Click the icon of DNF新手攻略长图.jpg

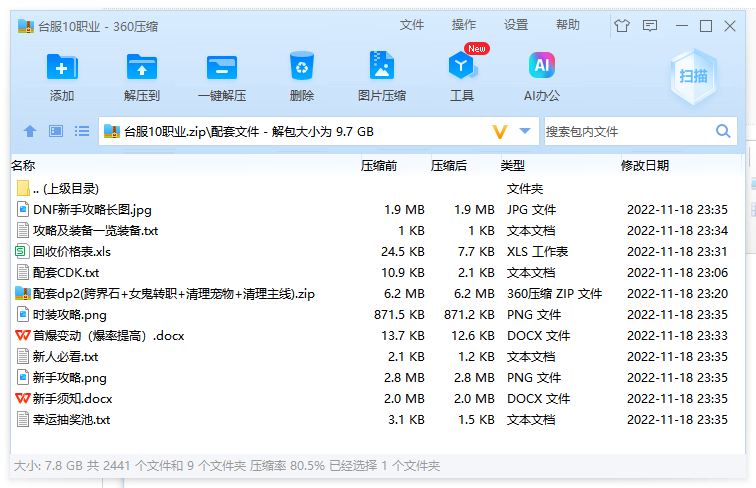click(23, 209)
